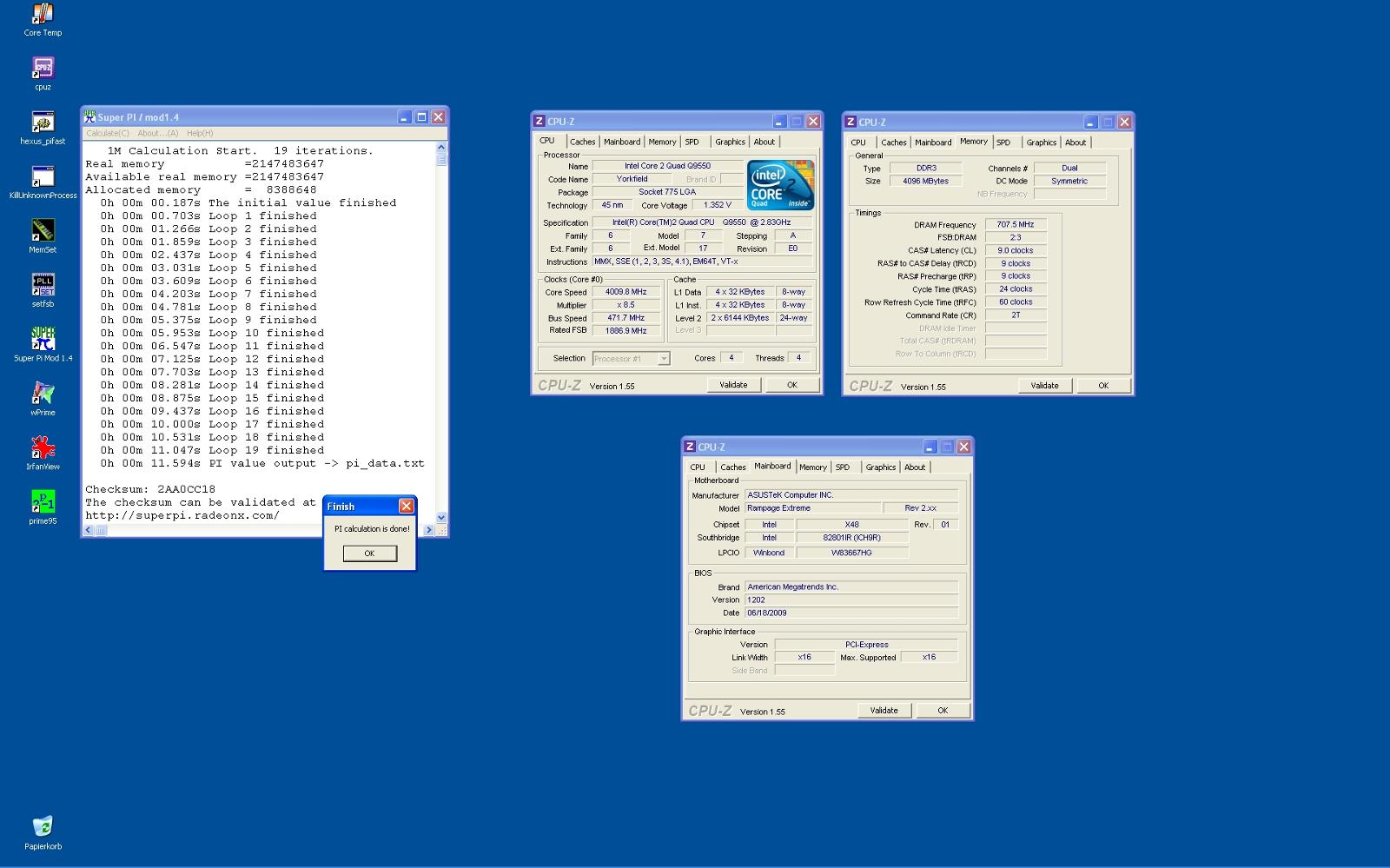Click the X48 chipset field
This screenshot has height=868, width=1390.
[x=851, y=525]
